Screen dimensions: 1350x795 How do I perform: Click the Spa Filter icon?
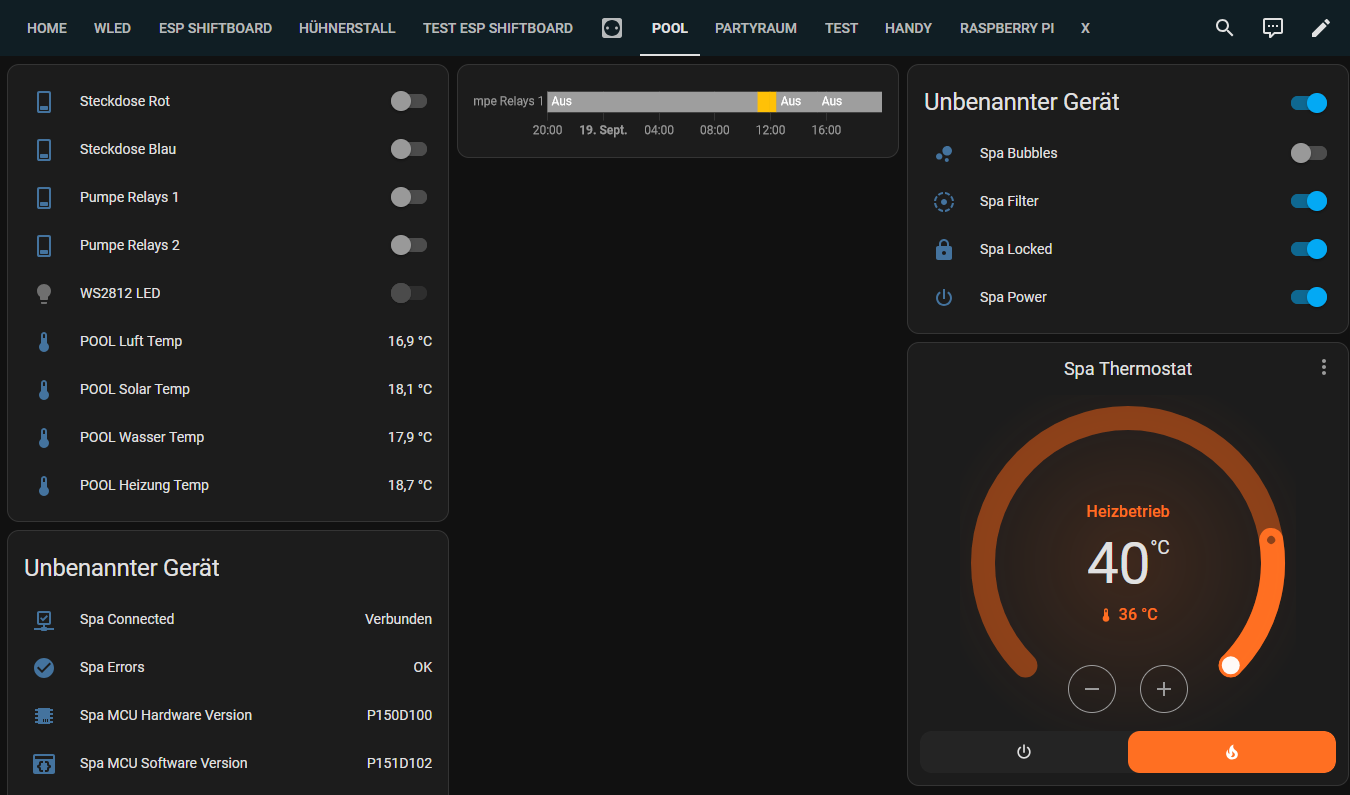click(x=943, y=201)
